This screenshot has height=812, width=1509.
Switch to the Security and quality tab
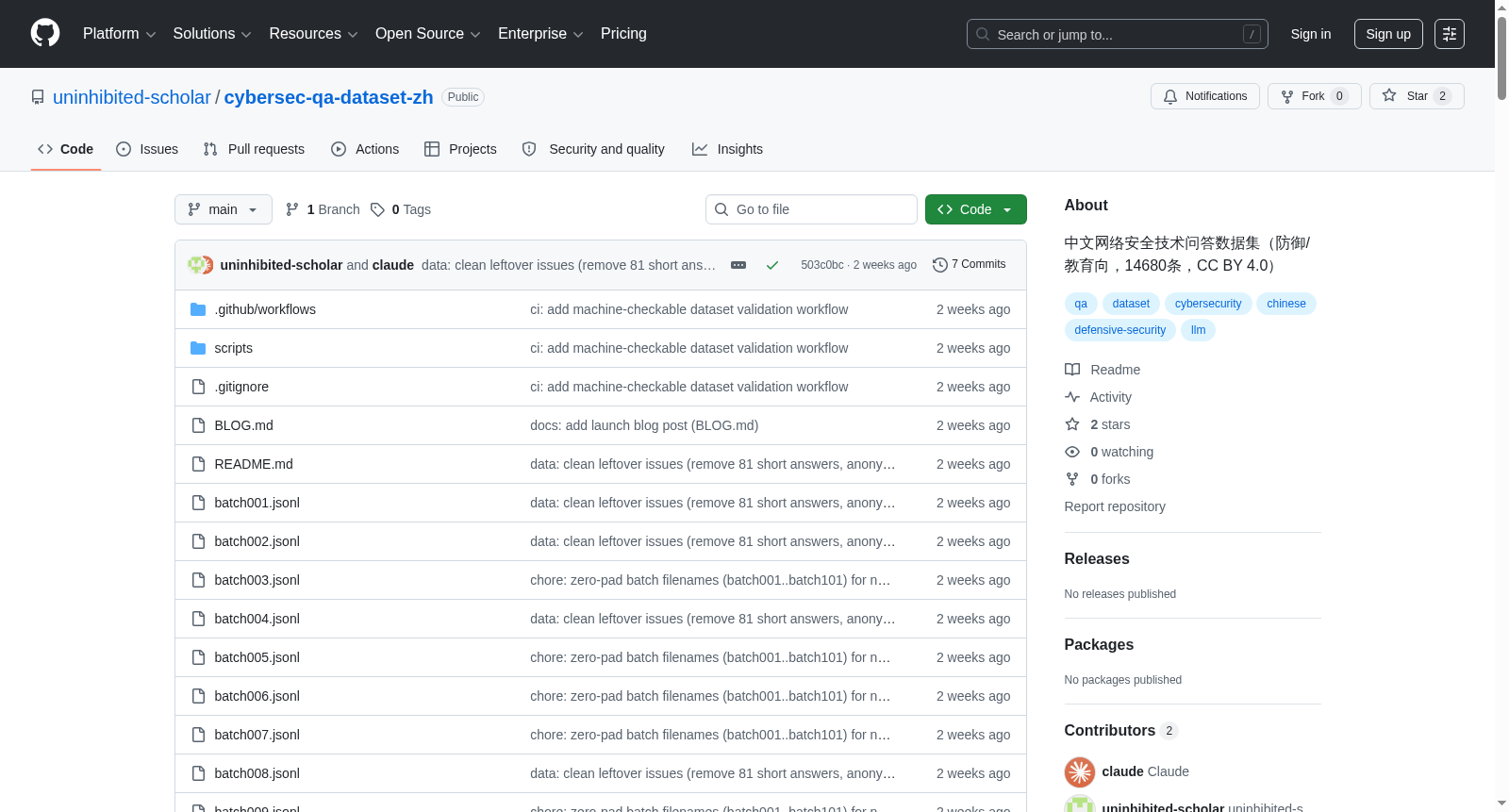(593, 149)
